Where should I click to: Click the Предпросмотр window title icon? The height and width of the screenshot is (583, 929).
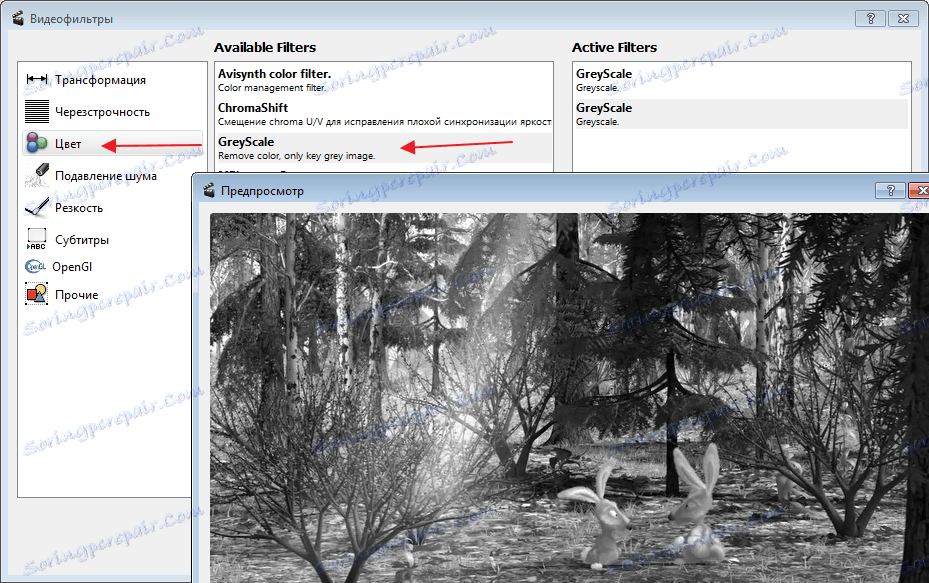pyautogui.click(x=209, y=190)
